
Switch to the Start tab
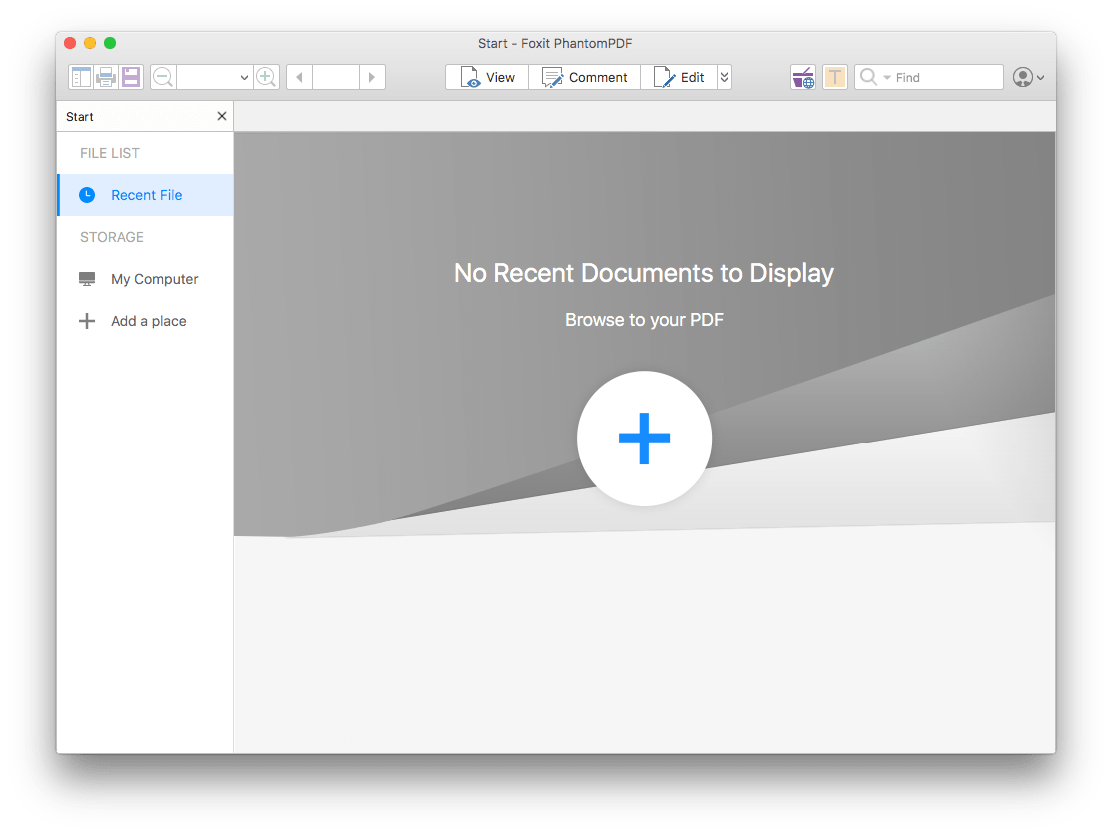click(79, 116)
